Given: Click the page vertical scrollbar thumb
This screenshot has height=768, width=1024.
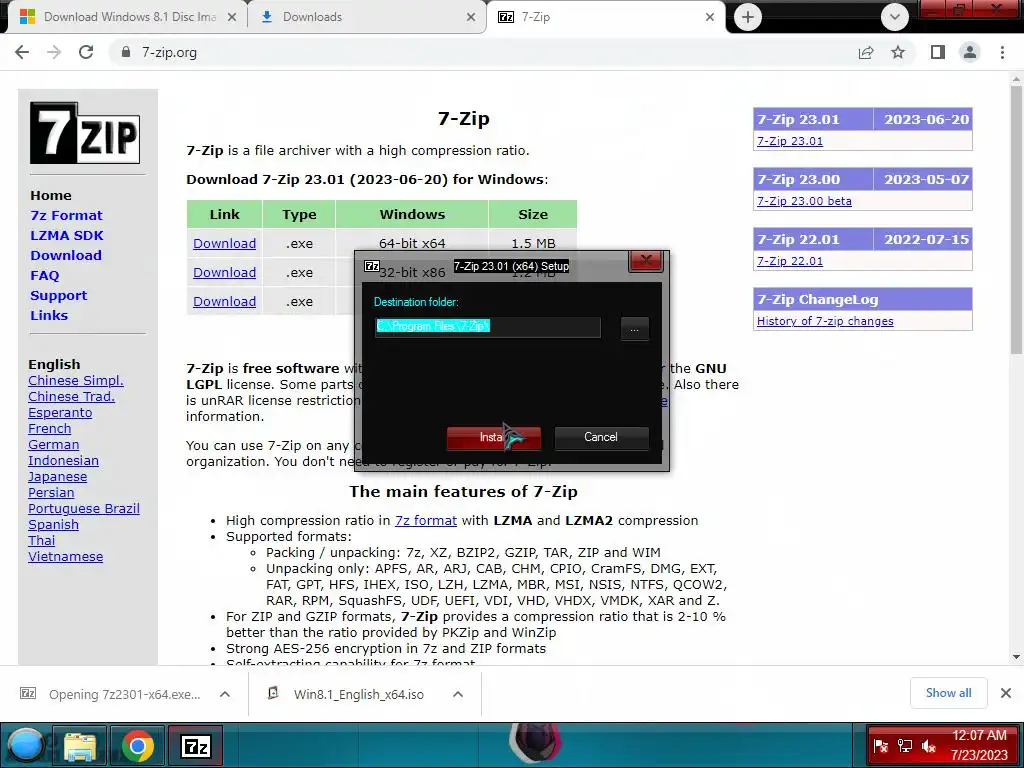Looking at the screenshot, I should 1016,219.
